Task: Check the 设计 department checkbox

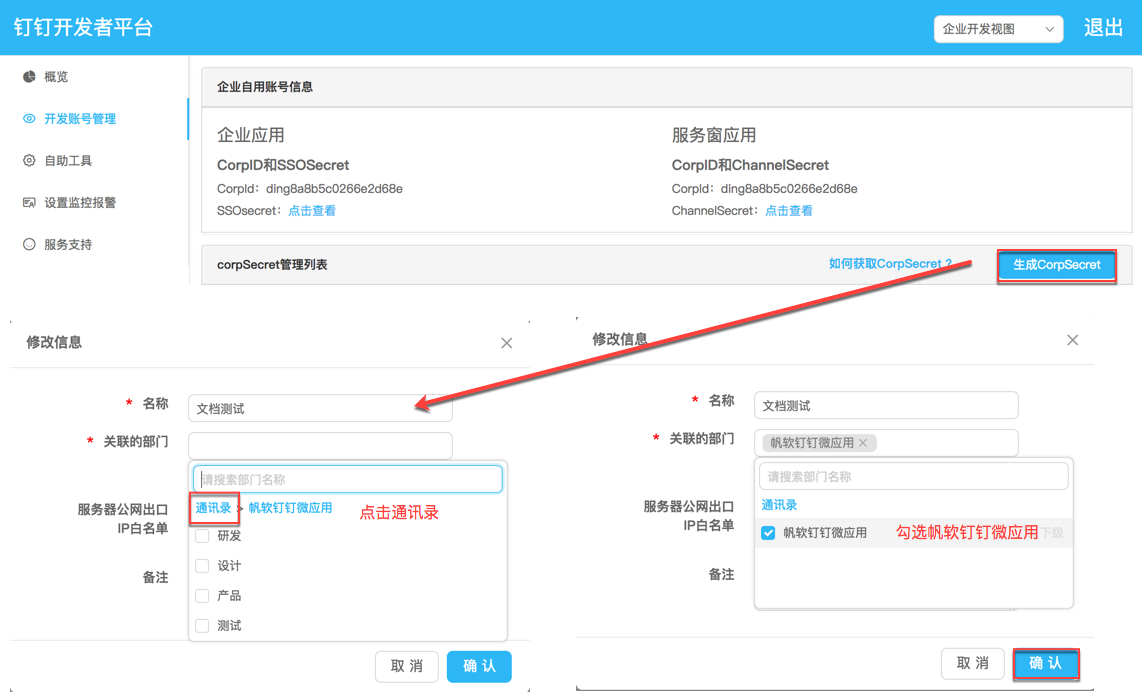Action: click(202, 566)
